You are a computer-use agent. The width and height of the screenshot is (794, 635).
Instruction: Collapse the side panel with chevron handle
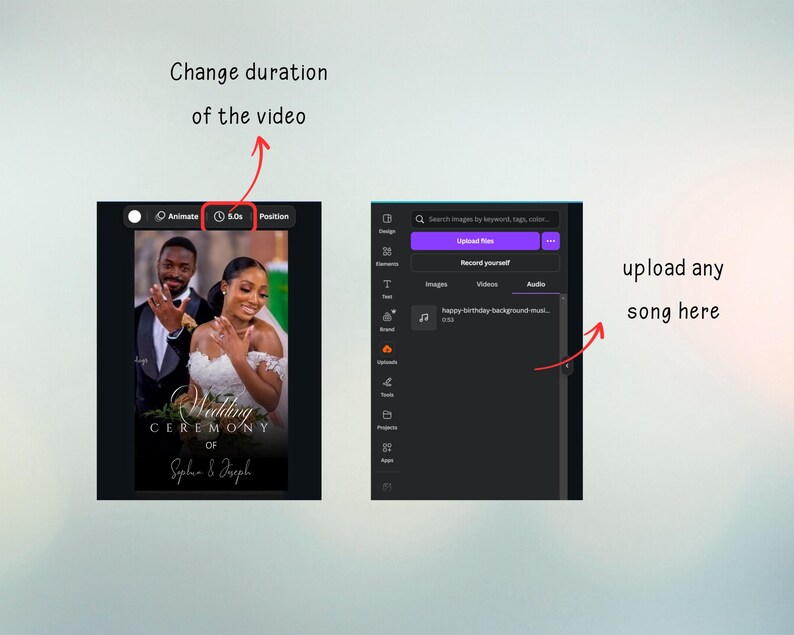click(567, 366)
